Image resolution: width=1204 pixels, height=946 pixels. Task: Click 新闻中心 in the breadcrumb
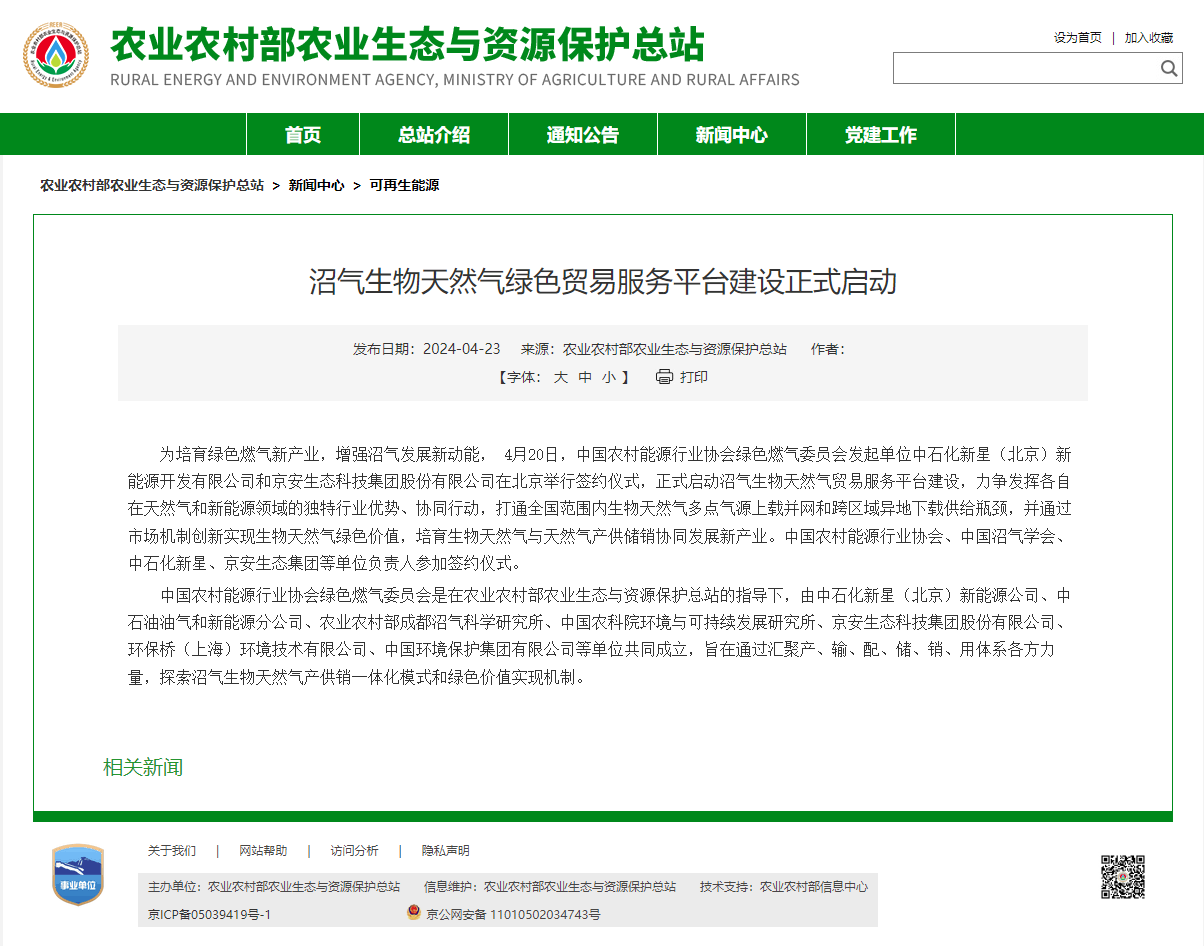click(x=316, y=185)
